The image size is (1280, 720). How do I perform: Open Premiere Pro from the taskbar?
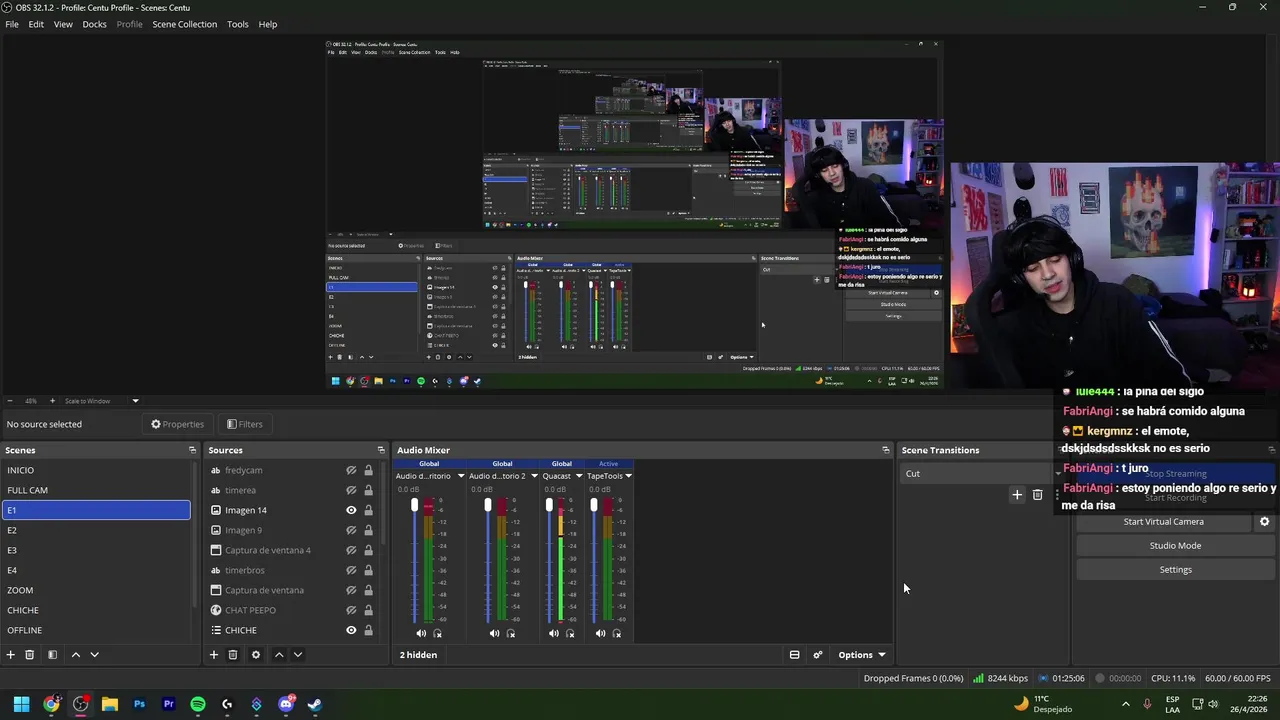[168, 704]
